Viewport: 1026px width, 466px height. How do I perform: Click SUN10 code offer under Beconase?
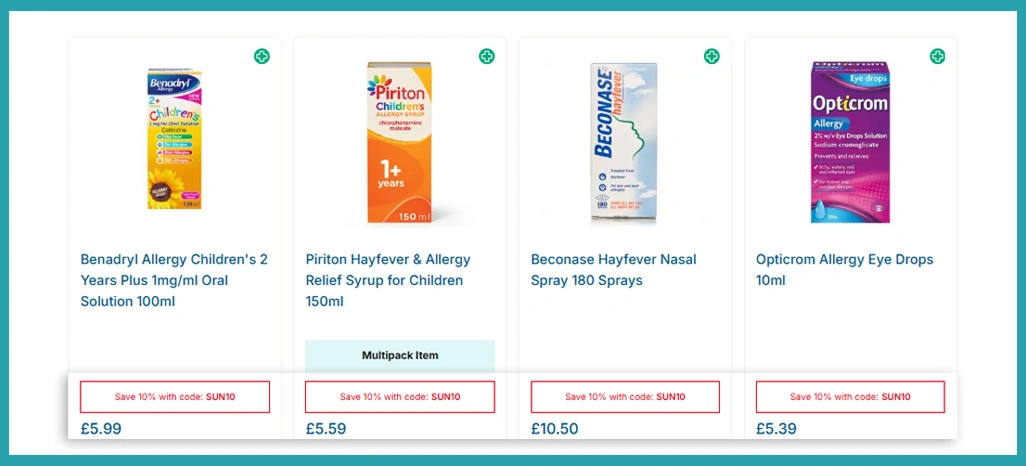(625, 397)
